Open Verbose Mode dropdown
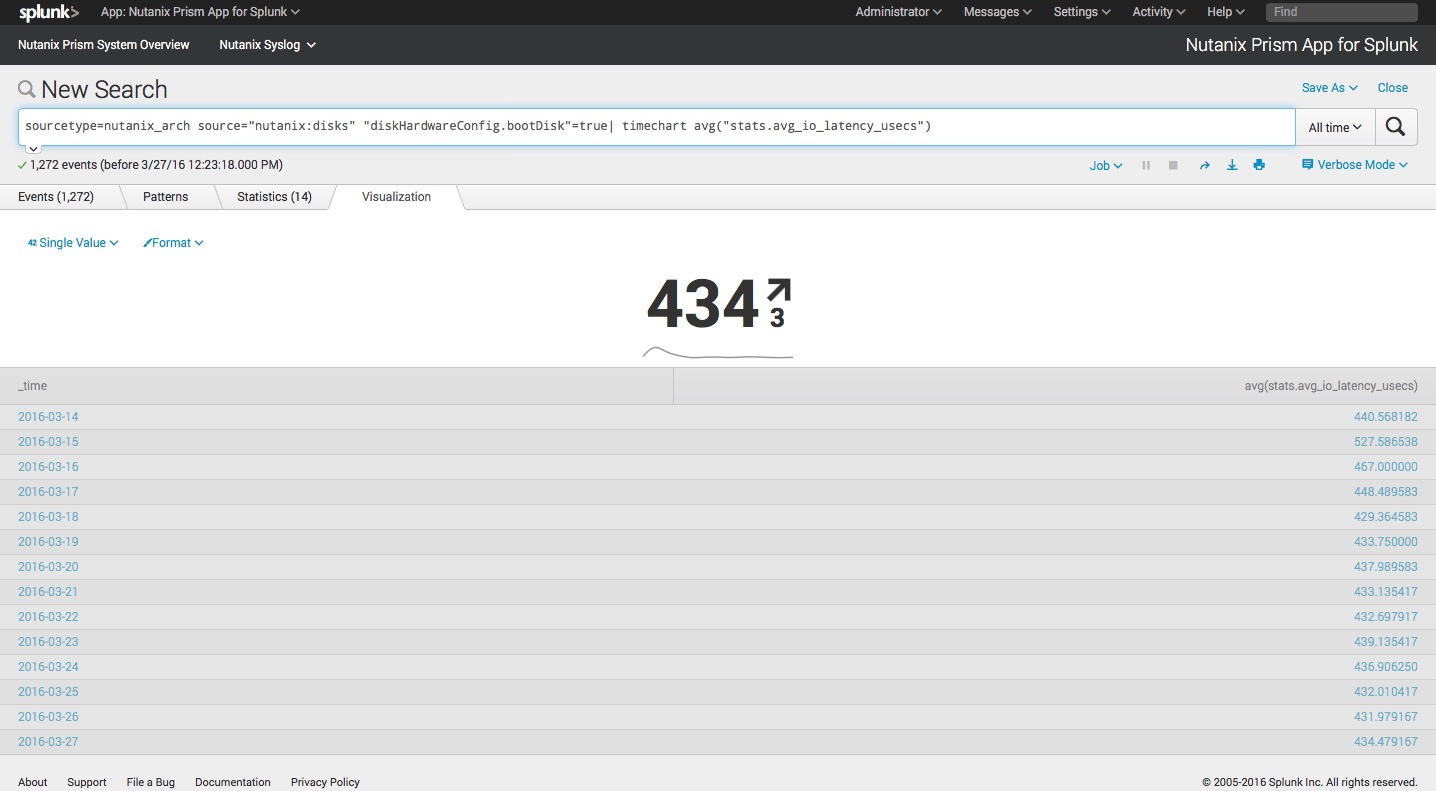Image resolution: width=1436 pixels, height=791 pixels. coord(1354,165)
